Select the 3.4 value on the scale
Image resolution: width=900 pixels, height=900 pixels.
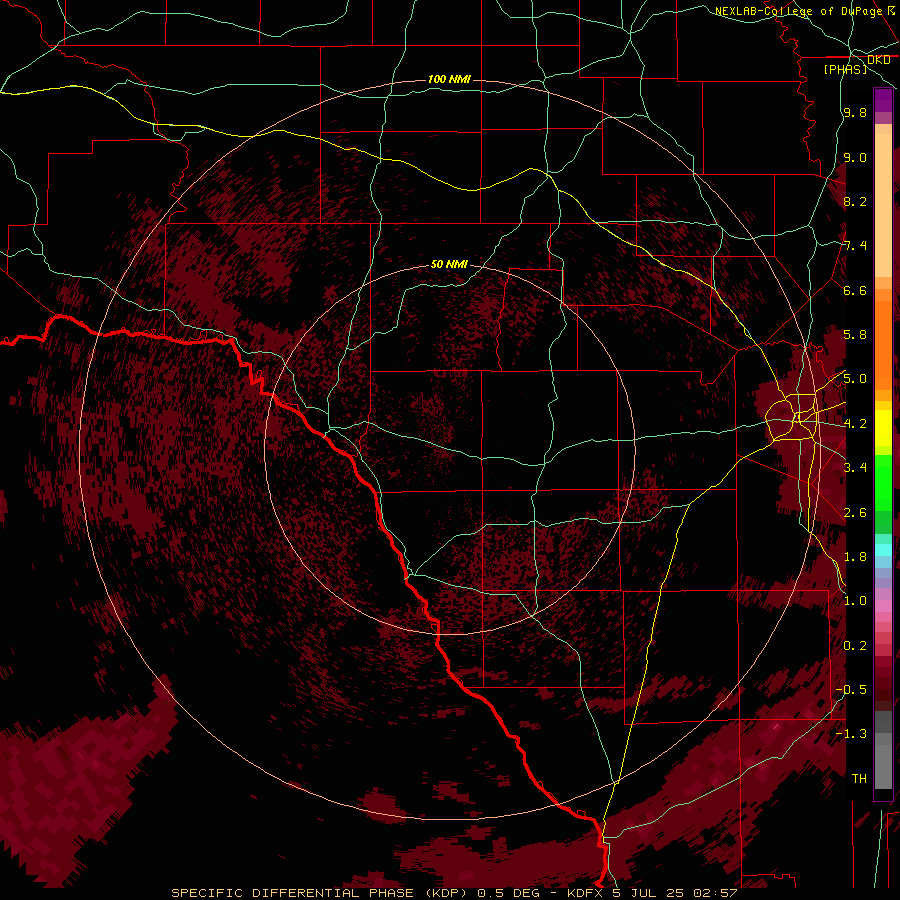click(855, 468)
